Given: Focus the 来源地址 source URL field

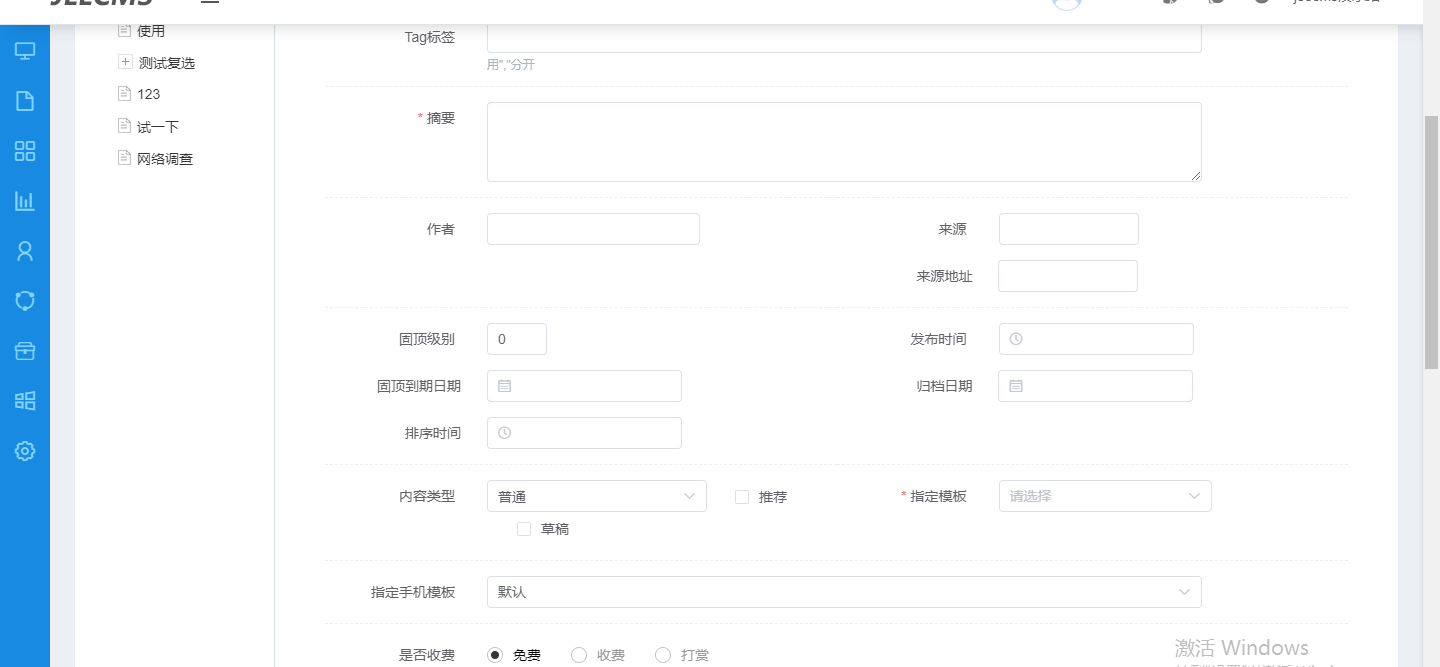Looking at the screenshot, I should (1068, 276).
